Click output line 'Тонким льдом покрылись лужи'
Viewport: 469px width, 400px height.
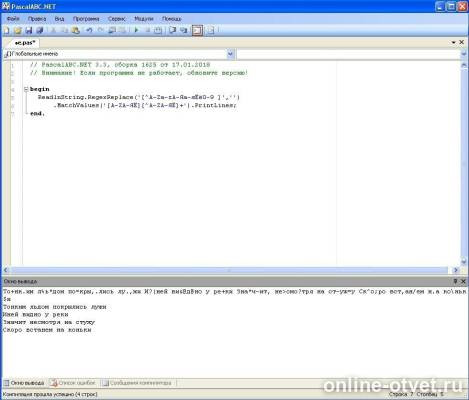[x=55, y=307]
